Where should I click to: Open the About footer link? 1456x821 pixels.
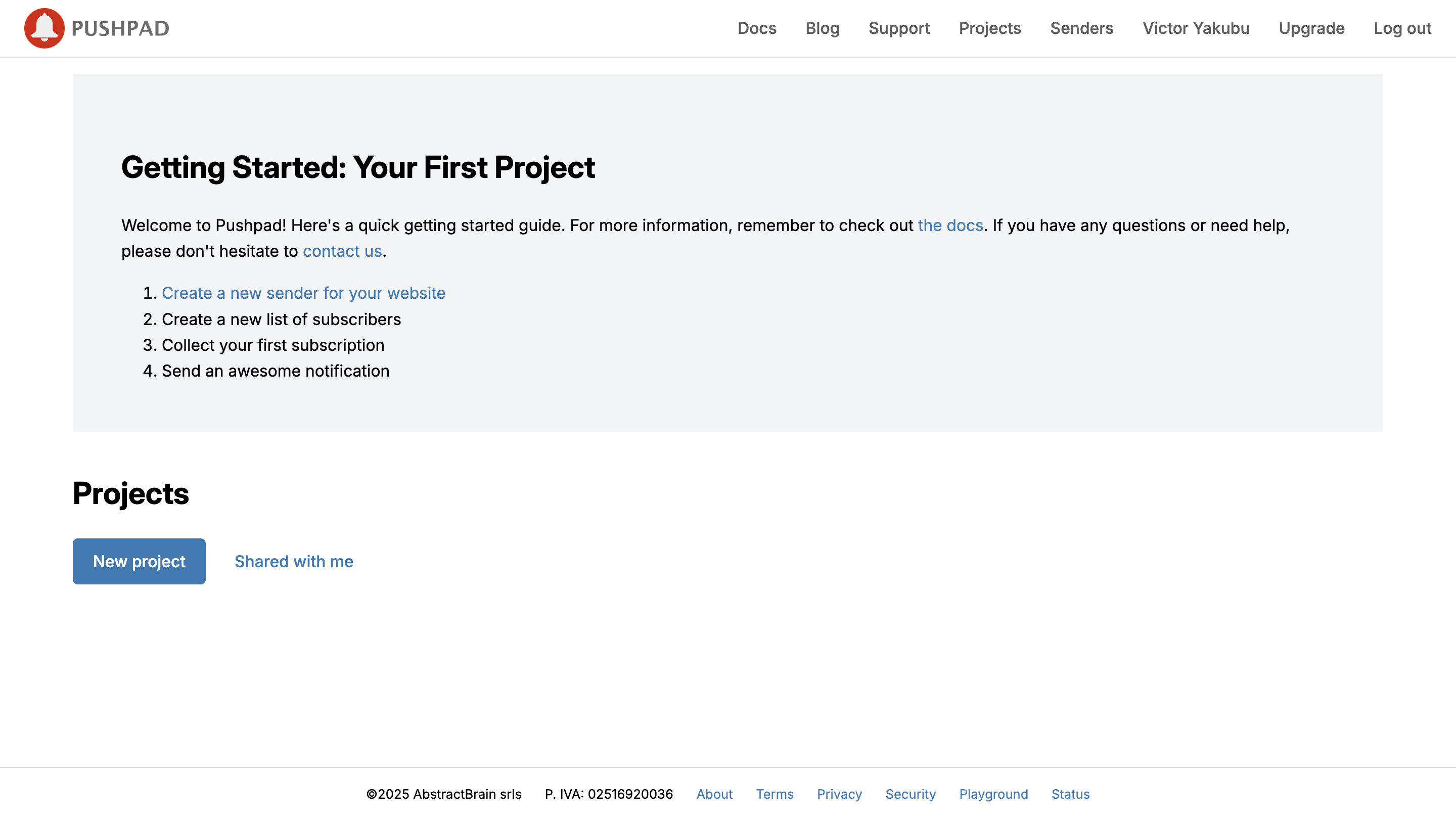tap(714, 794)
